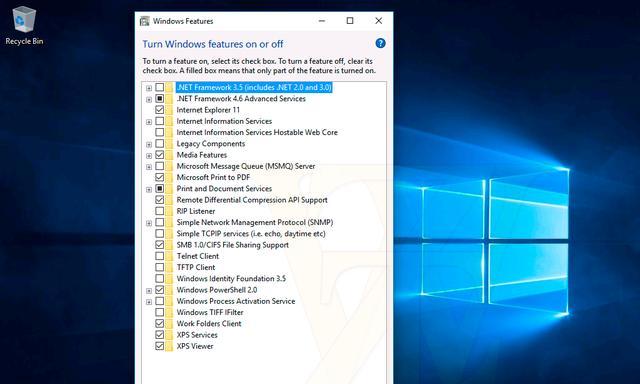Click the folder icon beside XPS Viewer
Viewport: 640px width, 384px height.
(x=169, y=346)
